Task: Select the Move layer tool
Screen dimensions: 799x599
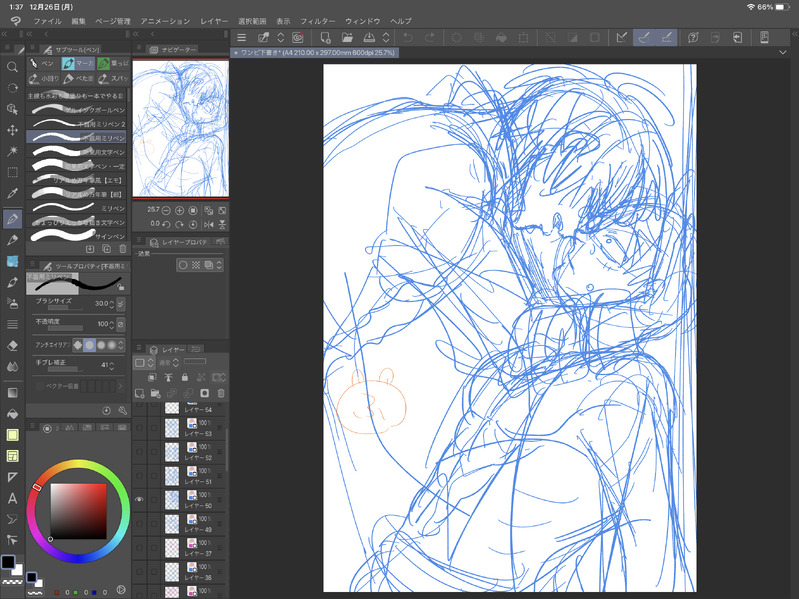Action: 12,130
